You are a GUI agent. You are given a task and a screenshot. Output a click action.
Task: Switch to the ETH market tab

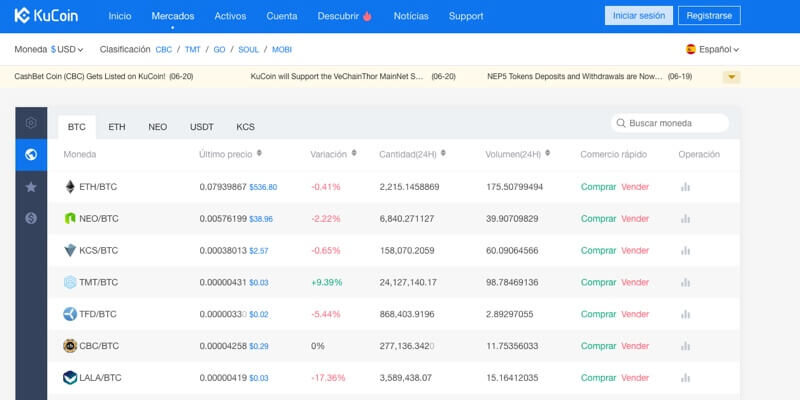coord(117,127)
